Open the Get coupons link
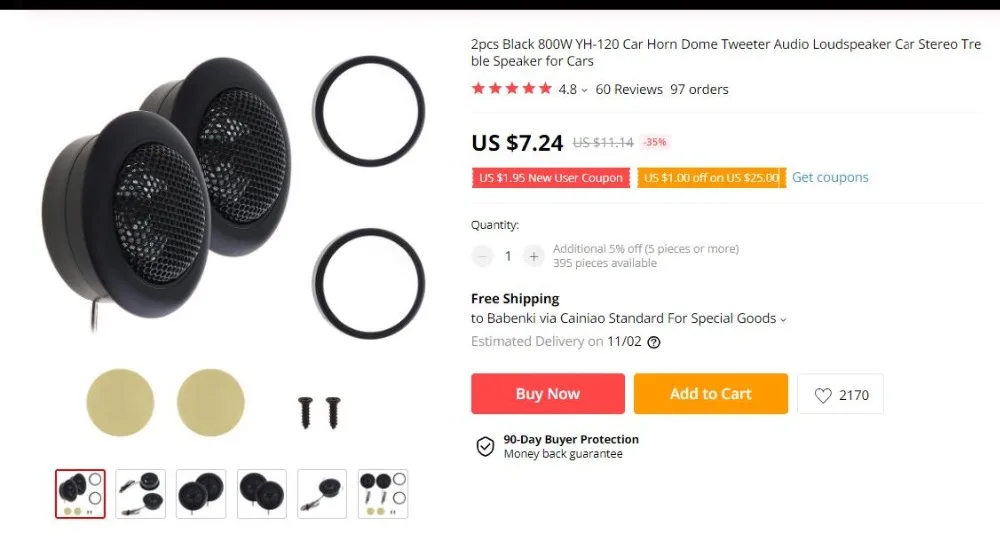The height and width of the screenshot is (541, 1000). click(830, 177)
